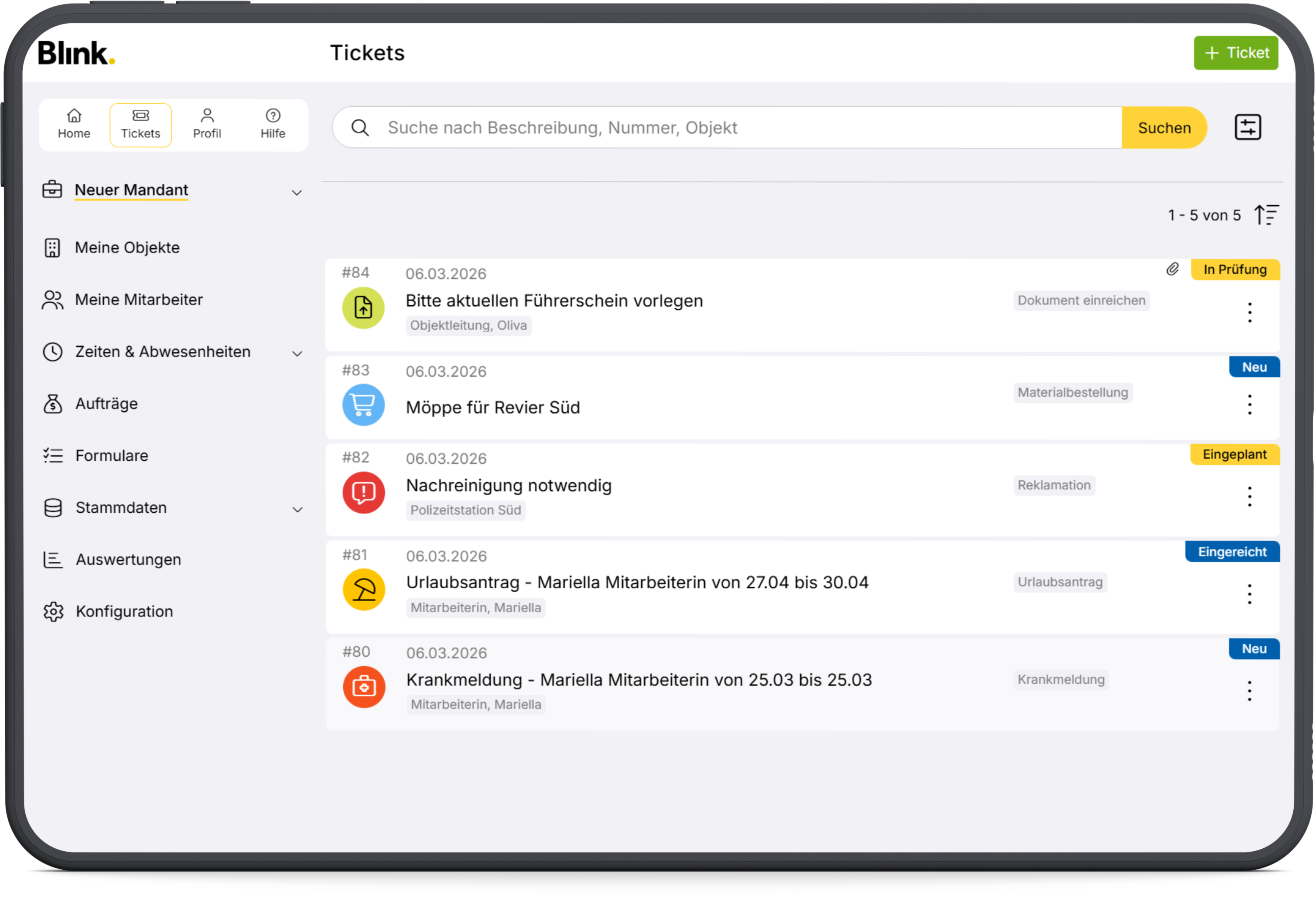
Task: Toggle the sort order icon
Action: [1266, 215]
